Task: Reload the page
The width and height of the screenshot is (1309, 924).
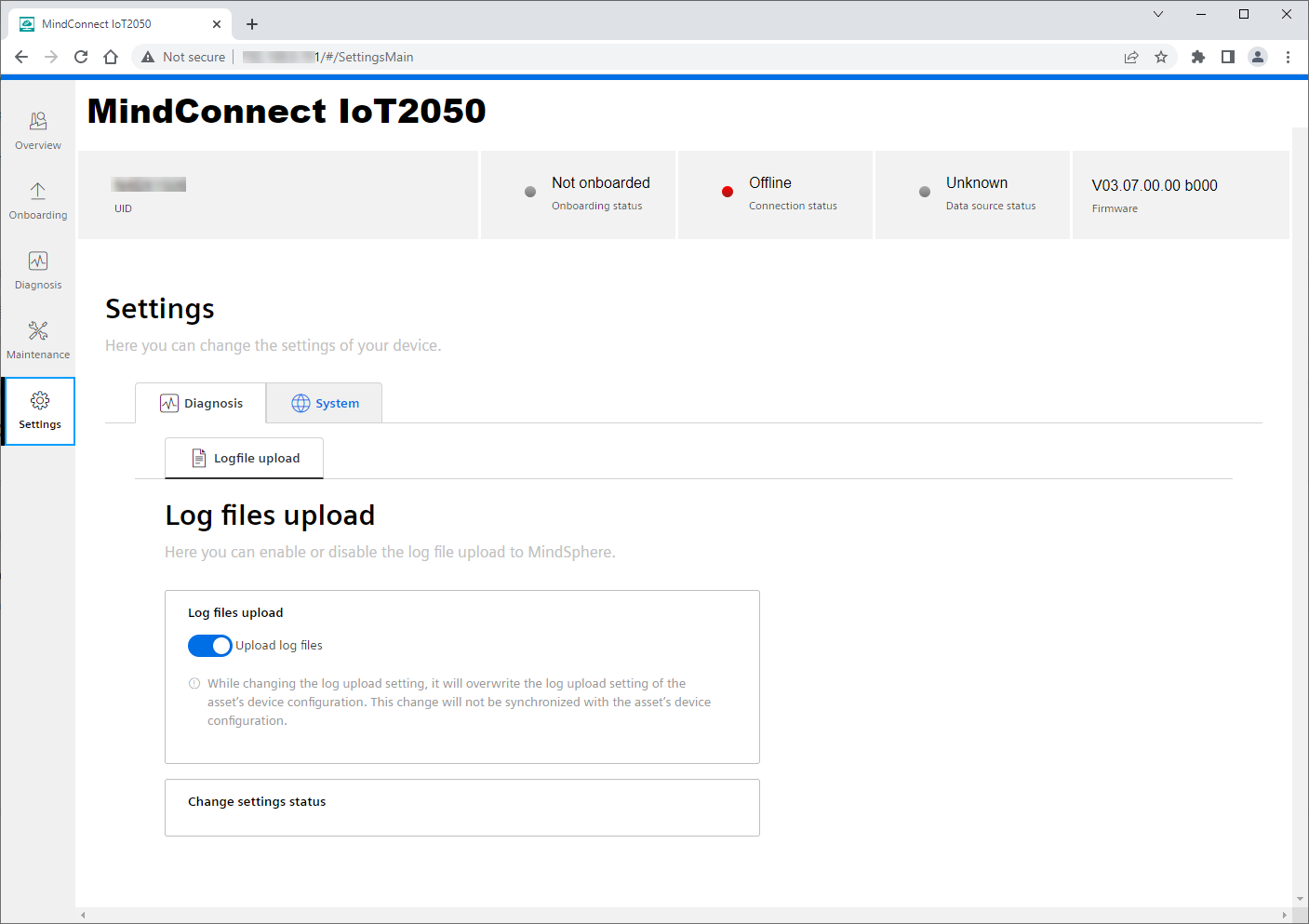Action: coord(81,57)
